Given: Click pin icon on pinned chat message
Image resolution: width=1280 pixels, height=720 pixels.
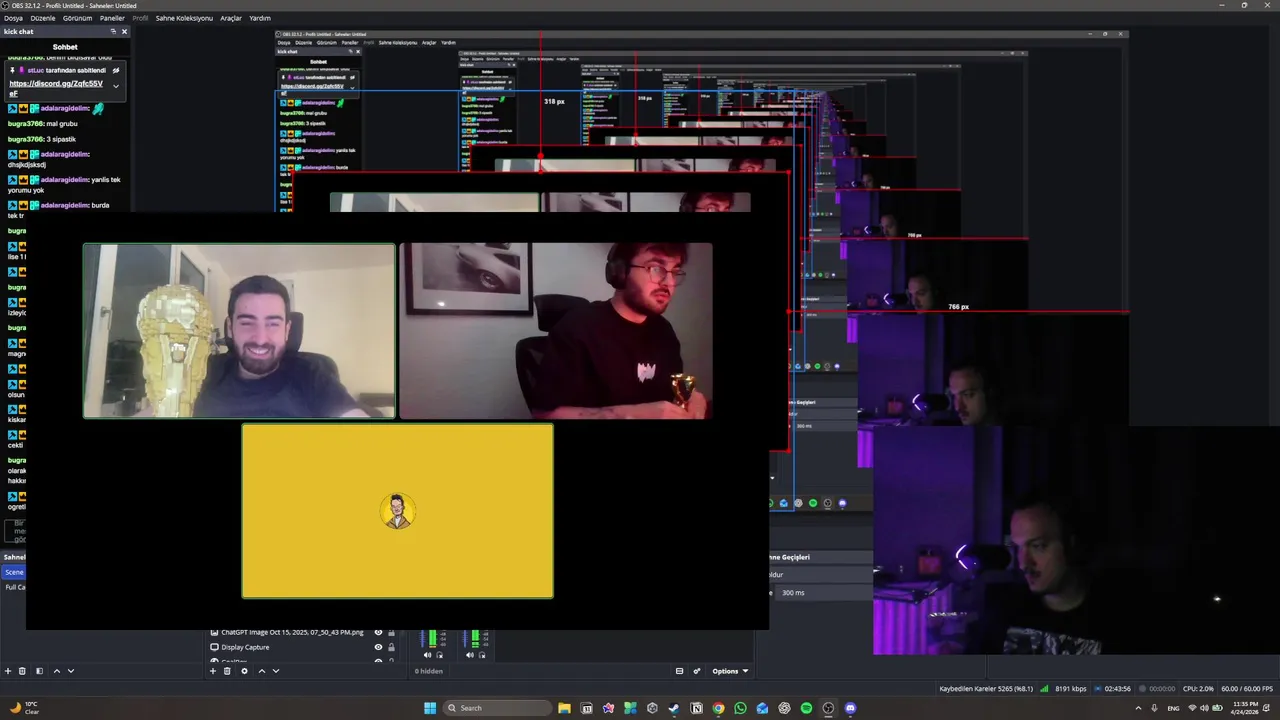Looking at the screenshot, I should click(x=13, y=70).
